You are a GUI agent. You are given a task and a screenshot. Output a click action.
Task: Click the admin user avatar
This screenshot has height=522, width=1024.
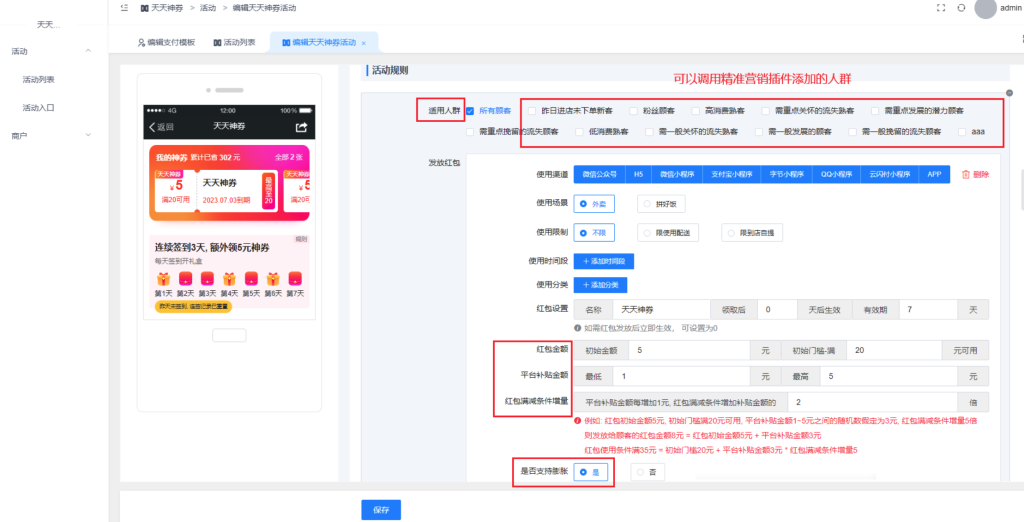tap(985, 8)
